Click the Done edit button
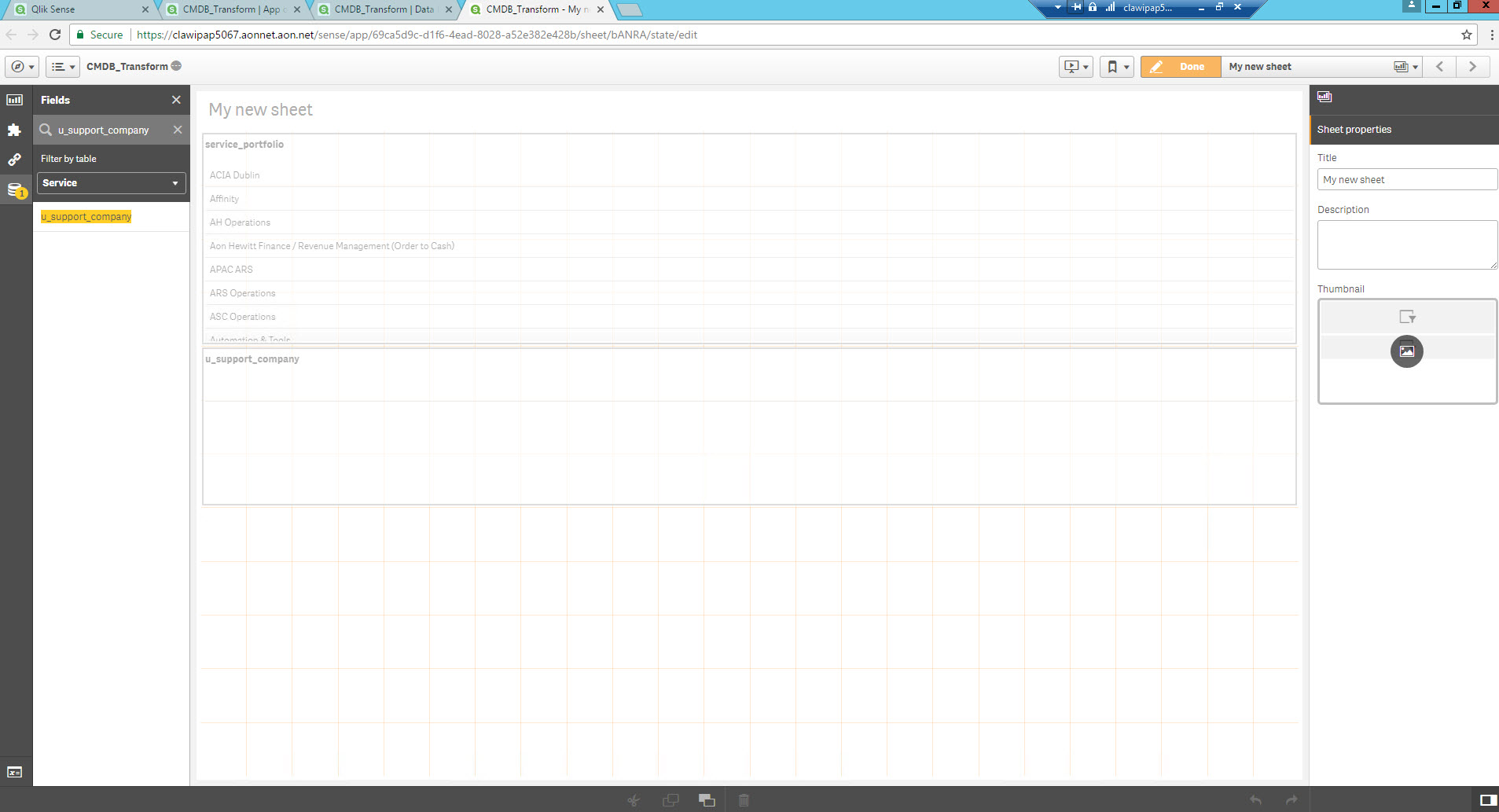The height and width of the screenshot is (812, 1499). pos(1181,67)
